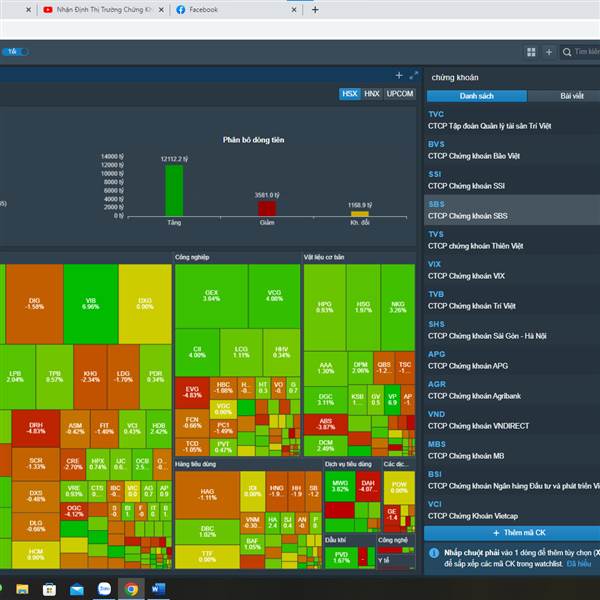This screenshot has width=600, height=600.
Task: Switch to the YouTube Nhận Định Thị Trường tab
Action: click(x=104, y=10)
